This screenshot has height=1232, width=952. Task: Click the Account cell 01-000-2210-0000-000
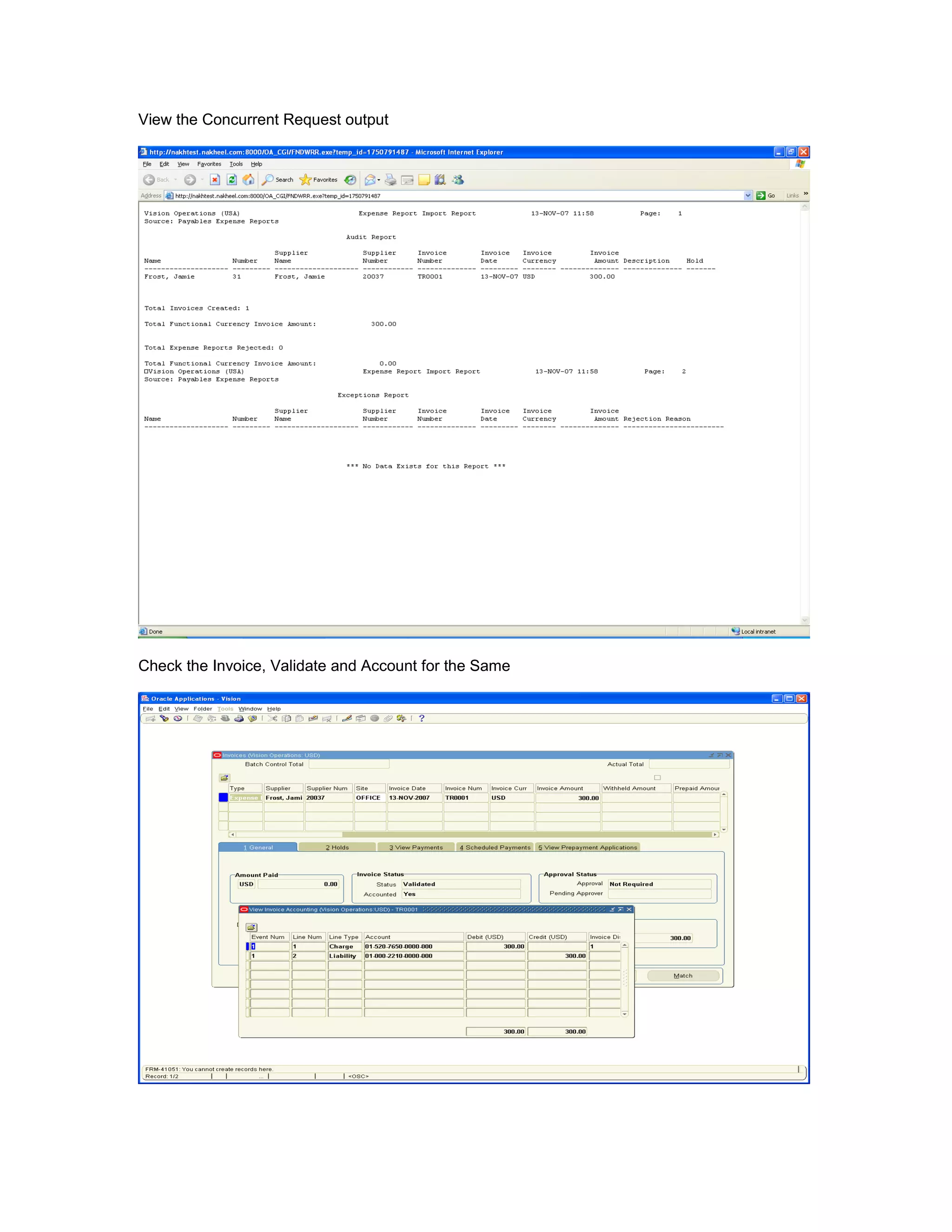click(x=414, y=956)
